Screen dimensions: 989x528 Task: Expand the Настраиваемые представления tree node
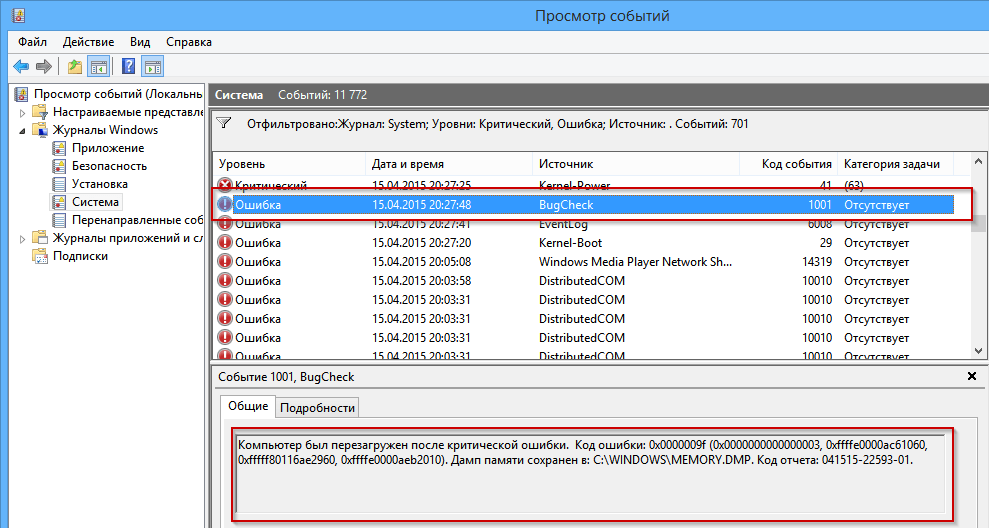[x=22, y=112]
